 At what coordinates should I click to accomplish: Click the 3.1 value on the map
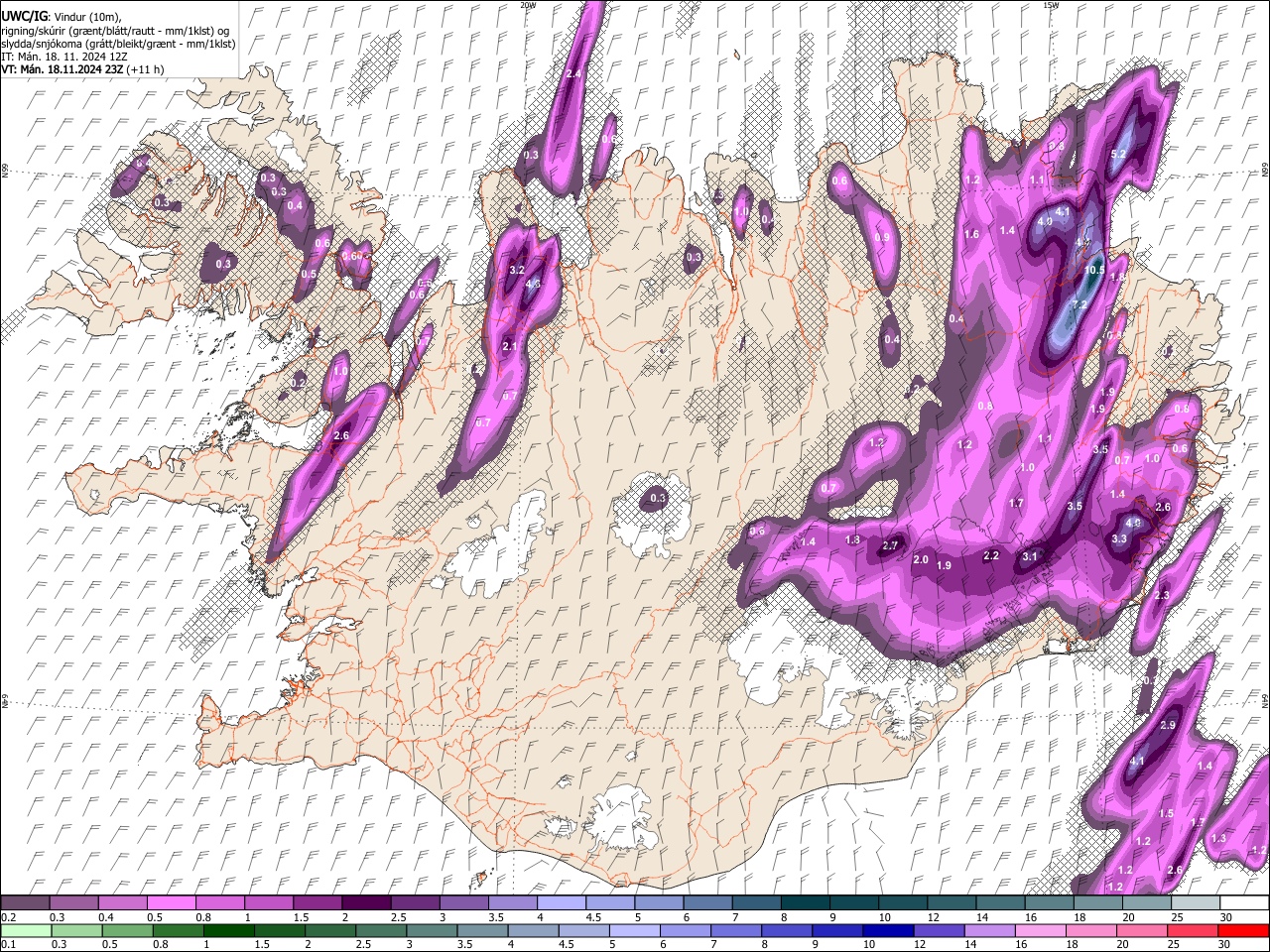(x=1030, y=556)
